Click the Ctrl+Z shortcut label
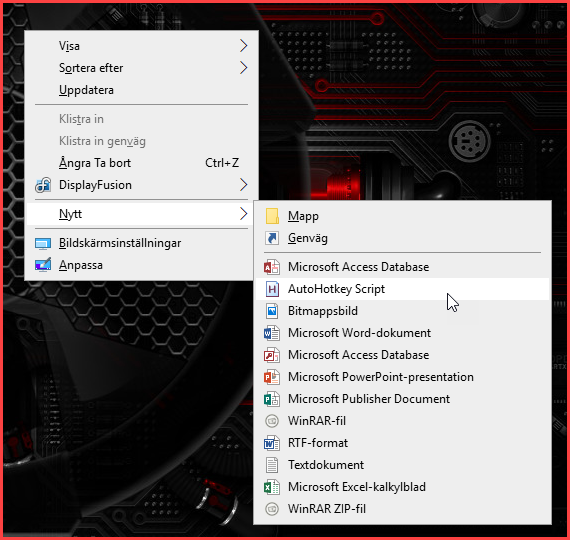The image size is (570, 540). tap(222, 163)
